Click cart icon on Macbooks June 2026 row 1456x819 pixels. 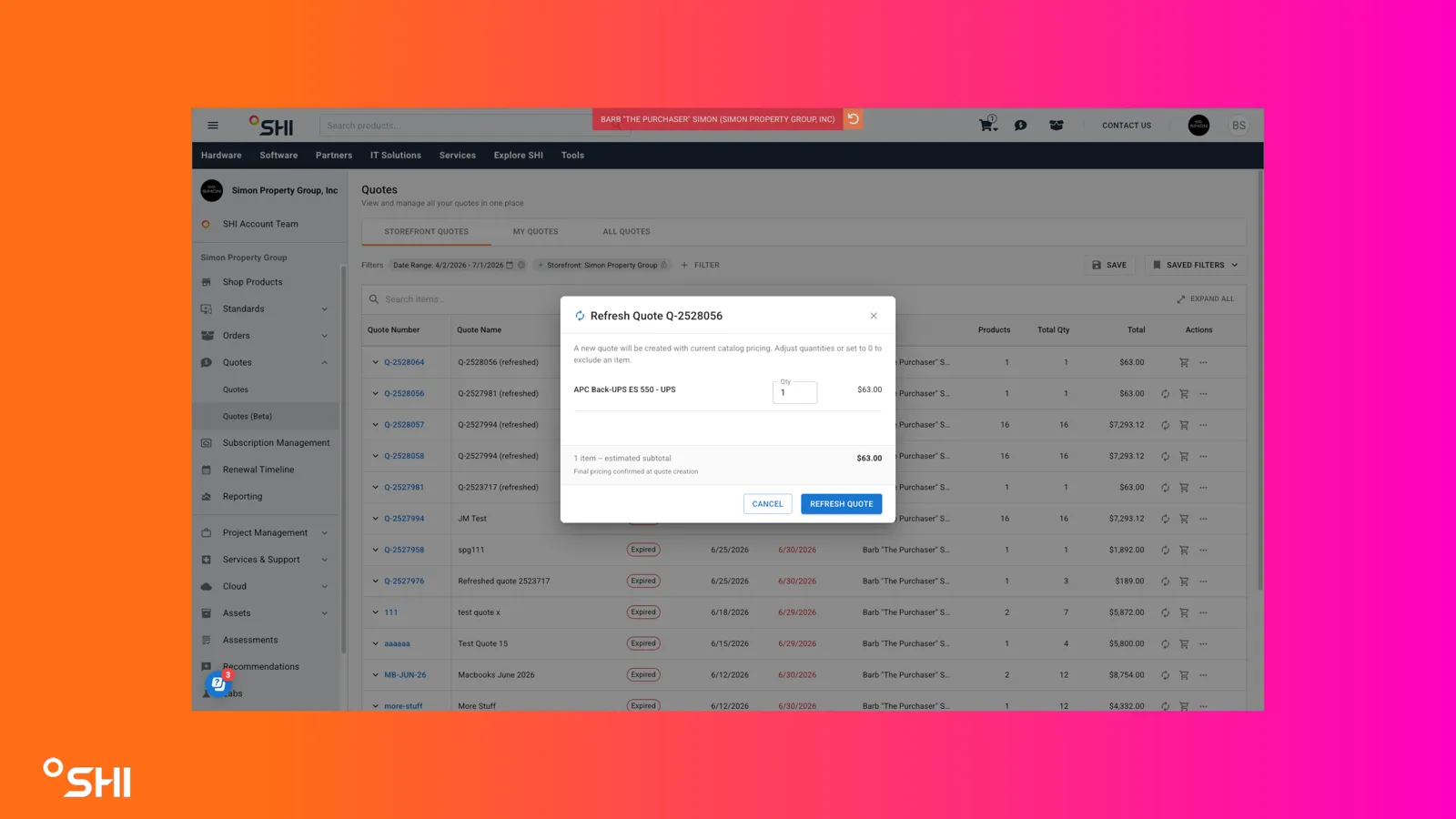(1184, 675)
